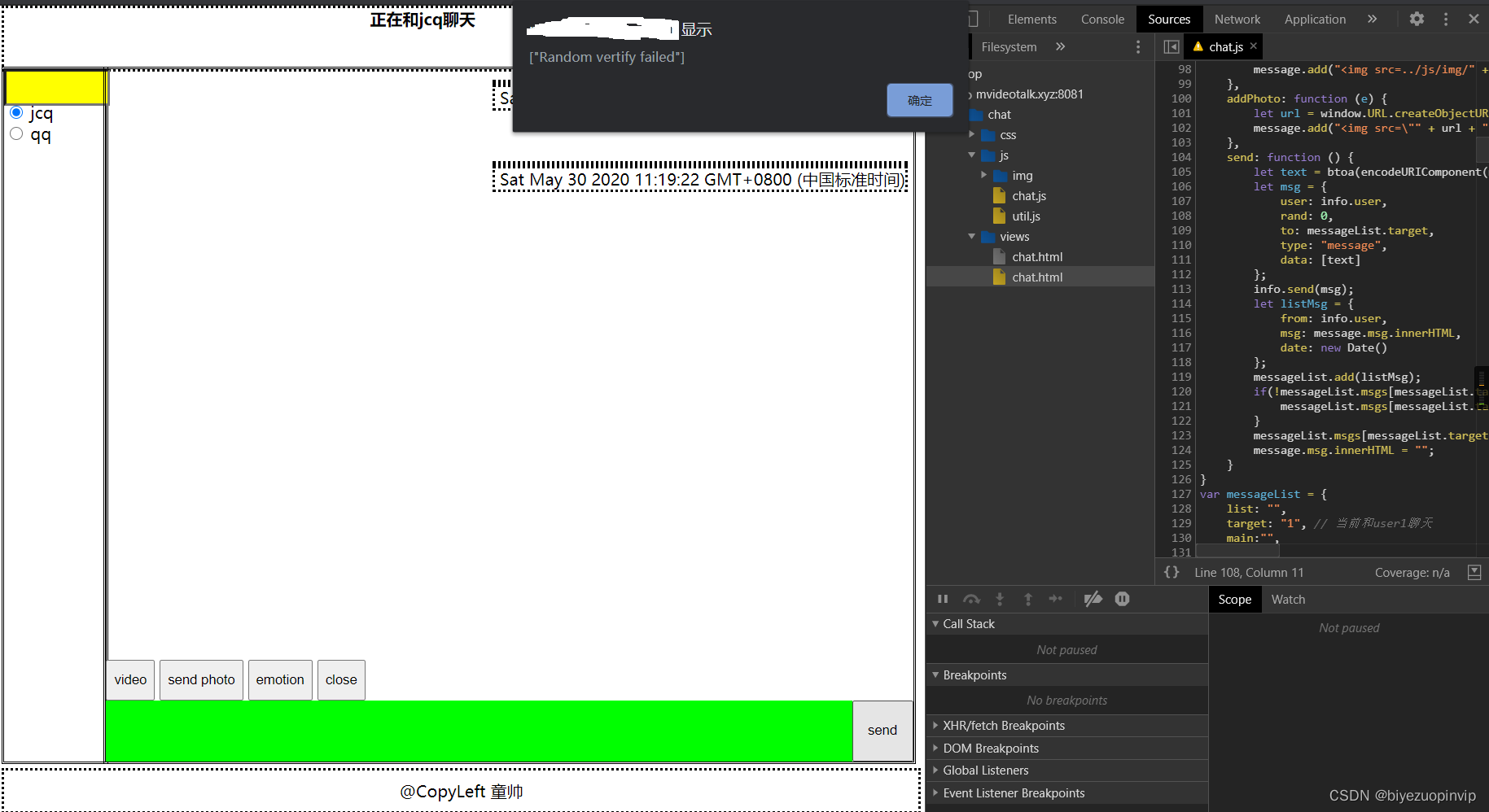Open navigator pane three-dot menu
This screenshot has width=1489, height=812.
[x=1138, y=47]
